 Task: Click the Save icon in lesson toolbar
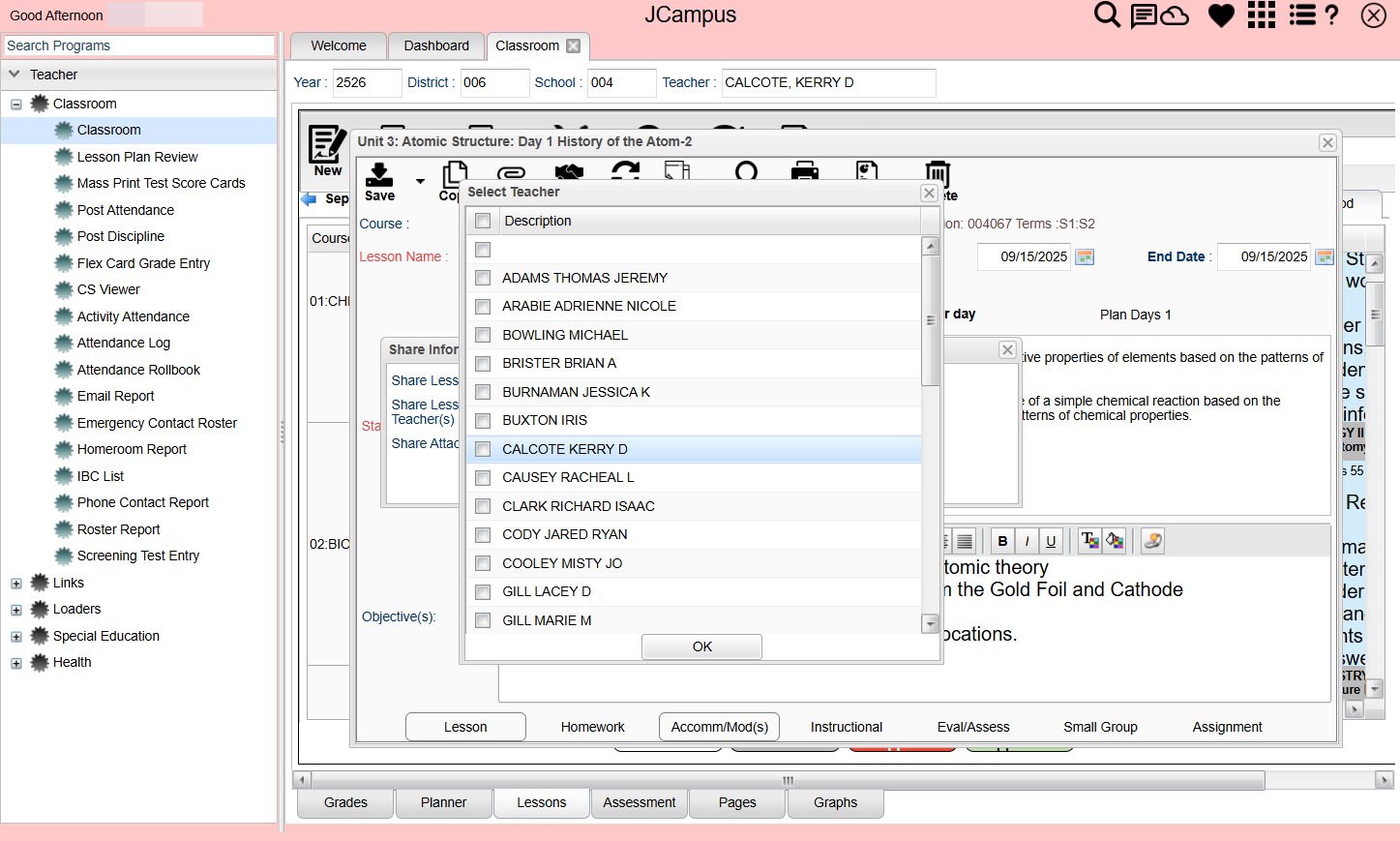coord(379,182)
